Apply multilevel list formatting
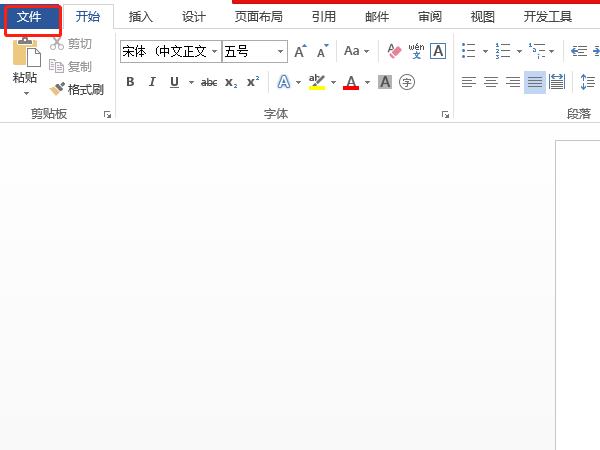 (x=537, y=51)
